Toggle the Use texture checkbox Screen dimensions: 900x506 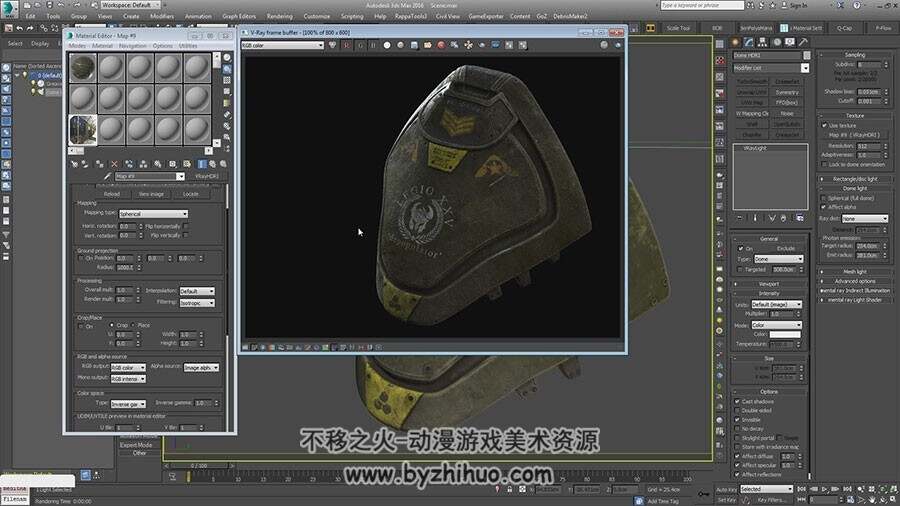coord(825,125)
